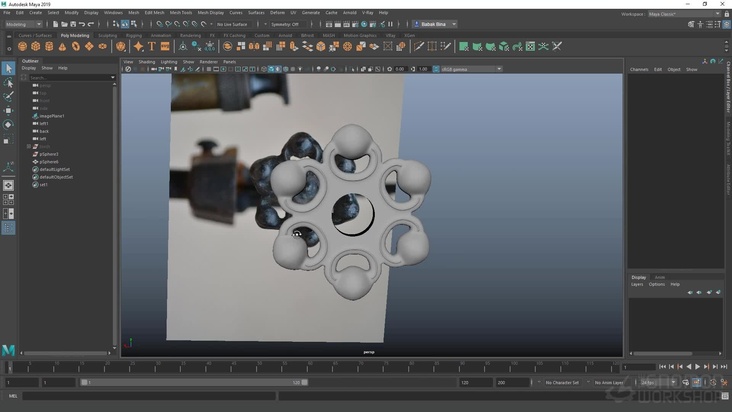The width and height of the screenshot is (732, 412).
Task: Toggle select by hierarchy mode
Action: click(116, 24)
